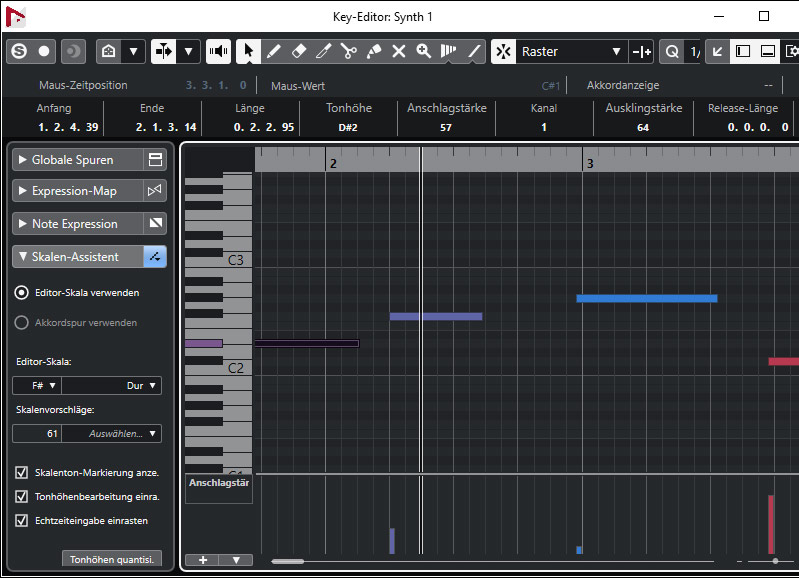Viewport: 799px width, 578px height.
Task: Select the Erase tool
Action: [298, 51]
